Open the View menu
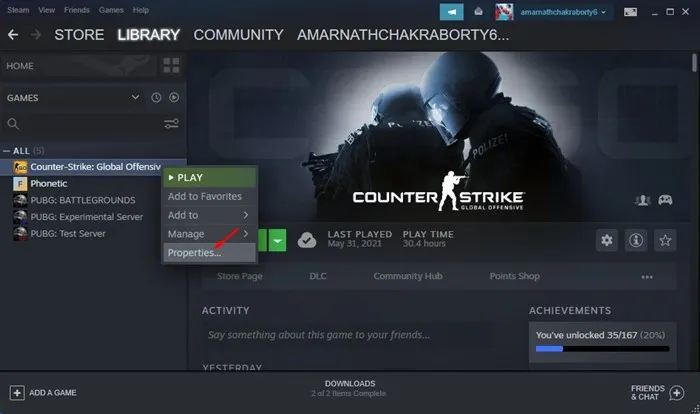 46,10
